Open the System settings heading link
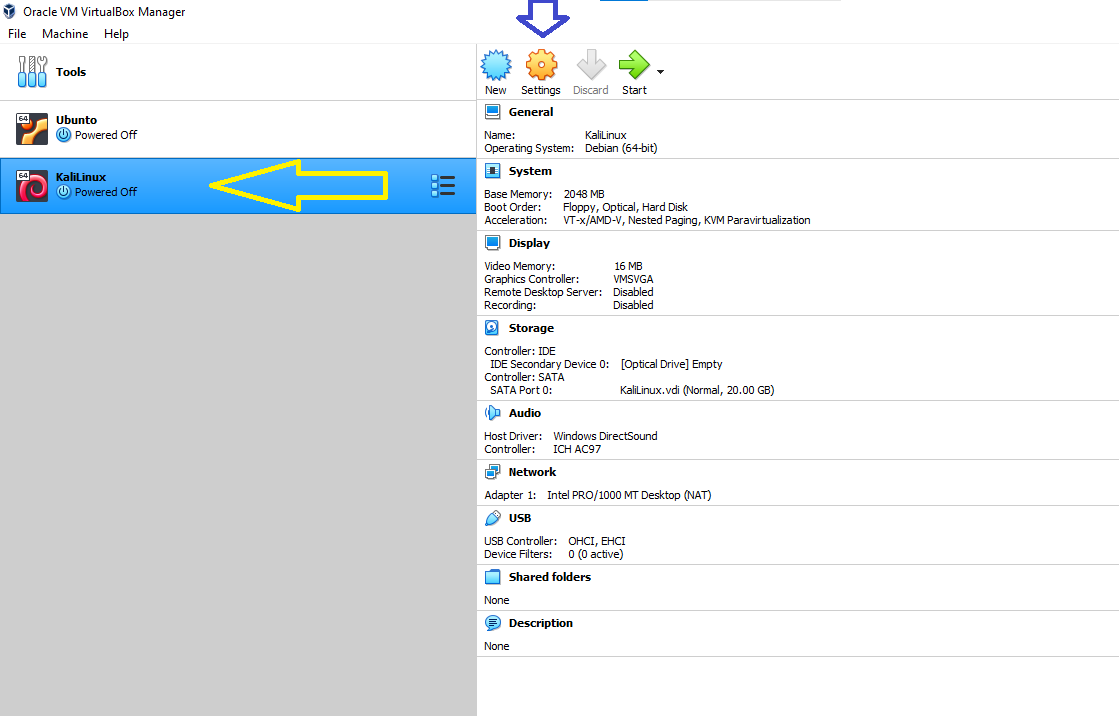 530,171
